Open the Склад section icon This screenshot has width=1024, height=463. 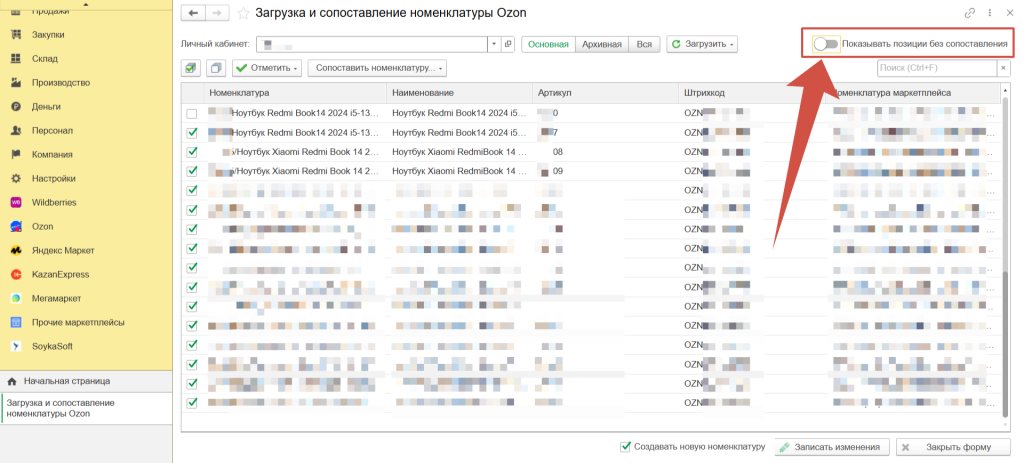[16, 58]
